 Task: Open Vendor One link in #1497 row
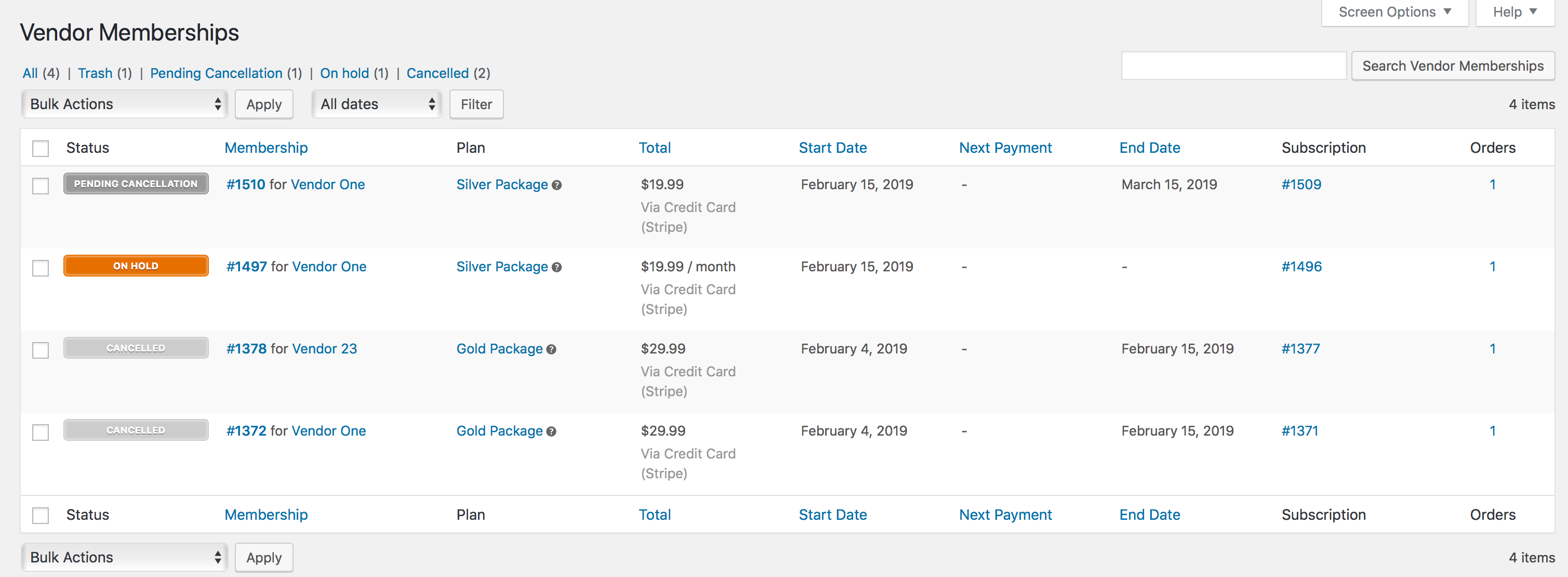pyautogui.click(x=329, y=267)
